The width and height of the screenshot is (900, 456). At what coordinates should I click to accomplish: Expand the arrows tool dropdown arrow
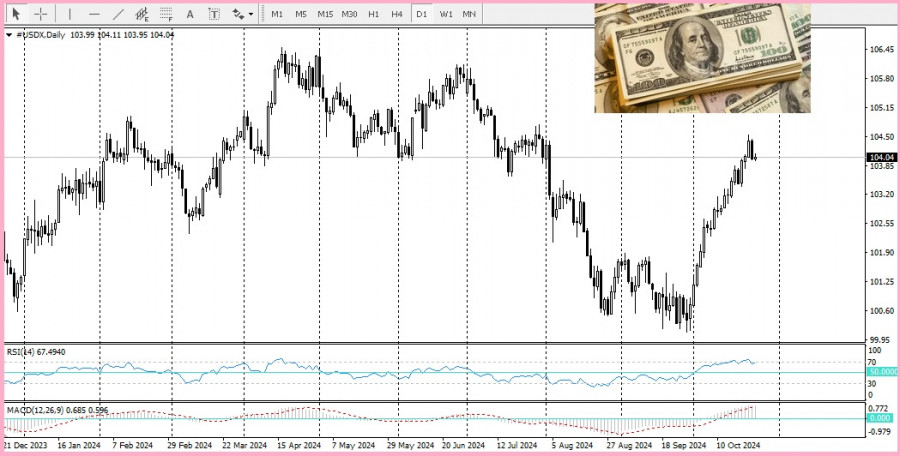coord(251,14)
